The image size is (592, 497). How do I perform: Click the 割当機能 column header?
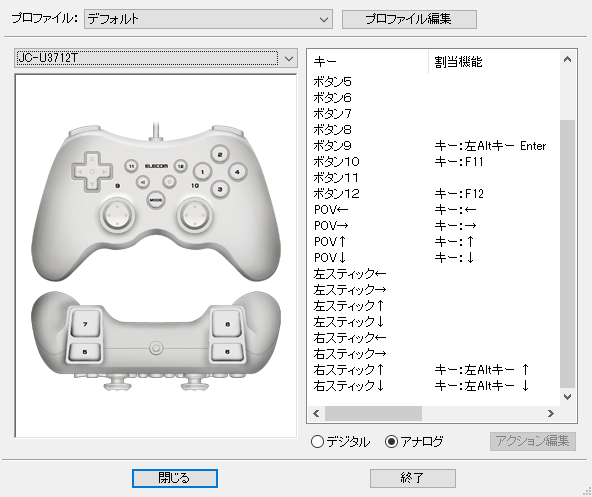tap(494, 62)
